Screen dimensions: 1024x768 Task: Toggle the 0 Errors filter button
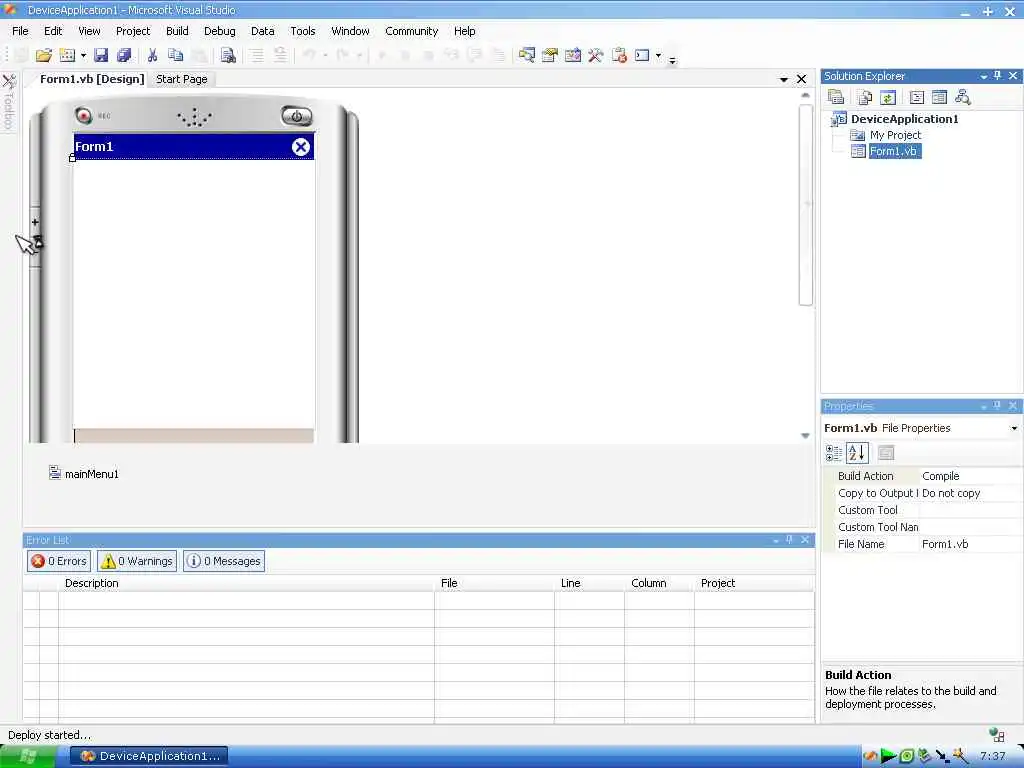point(59,561)
